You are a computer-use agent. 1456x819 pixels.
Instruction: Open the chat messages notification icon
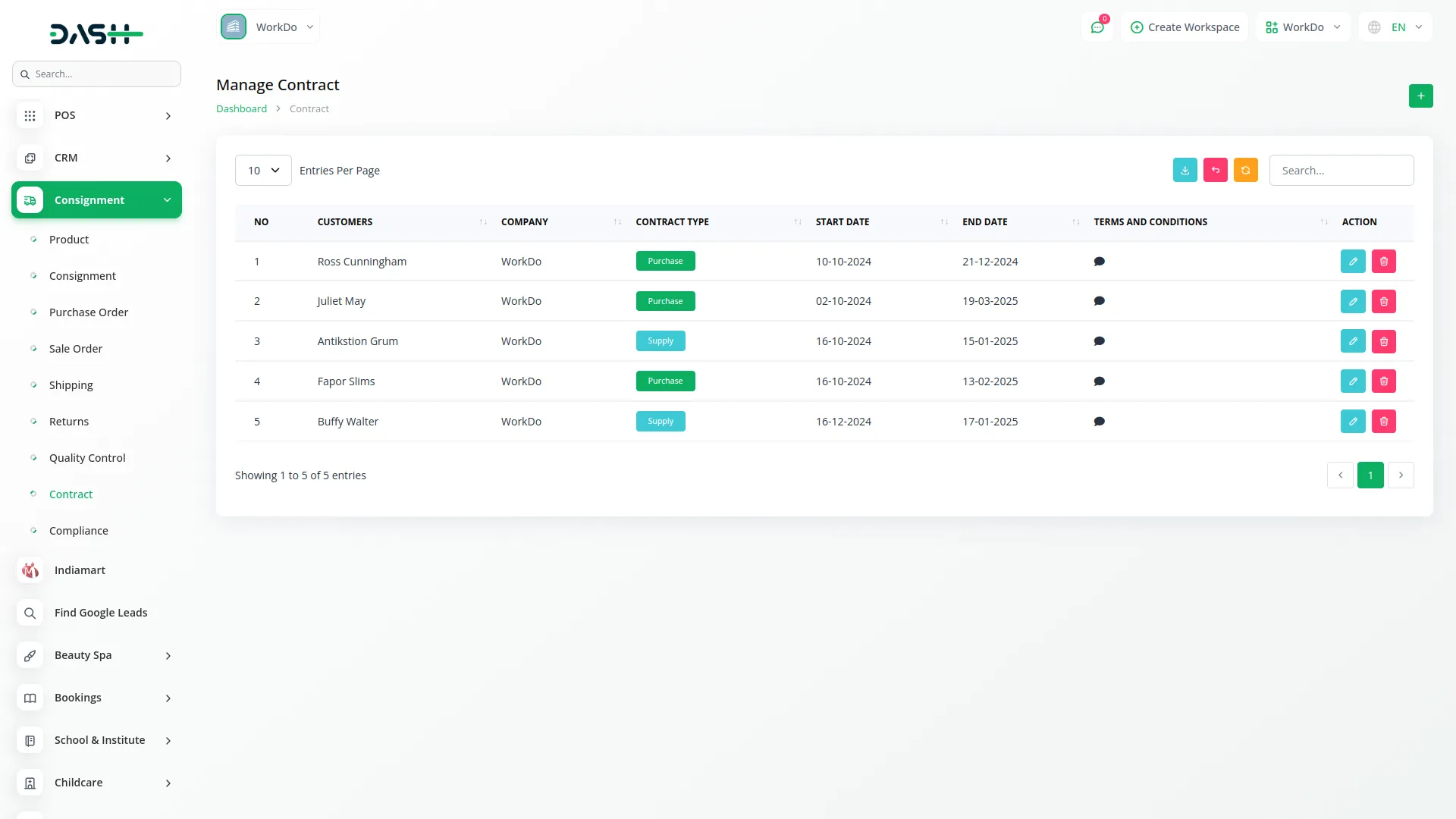[x=1097, y=27]
